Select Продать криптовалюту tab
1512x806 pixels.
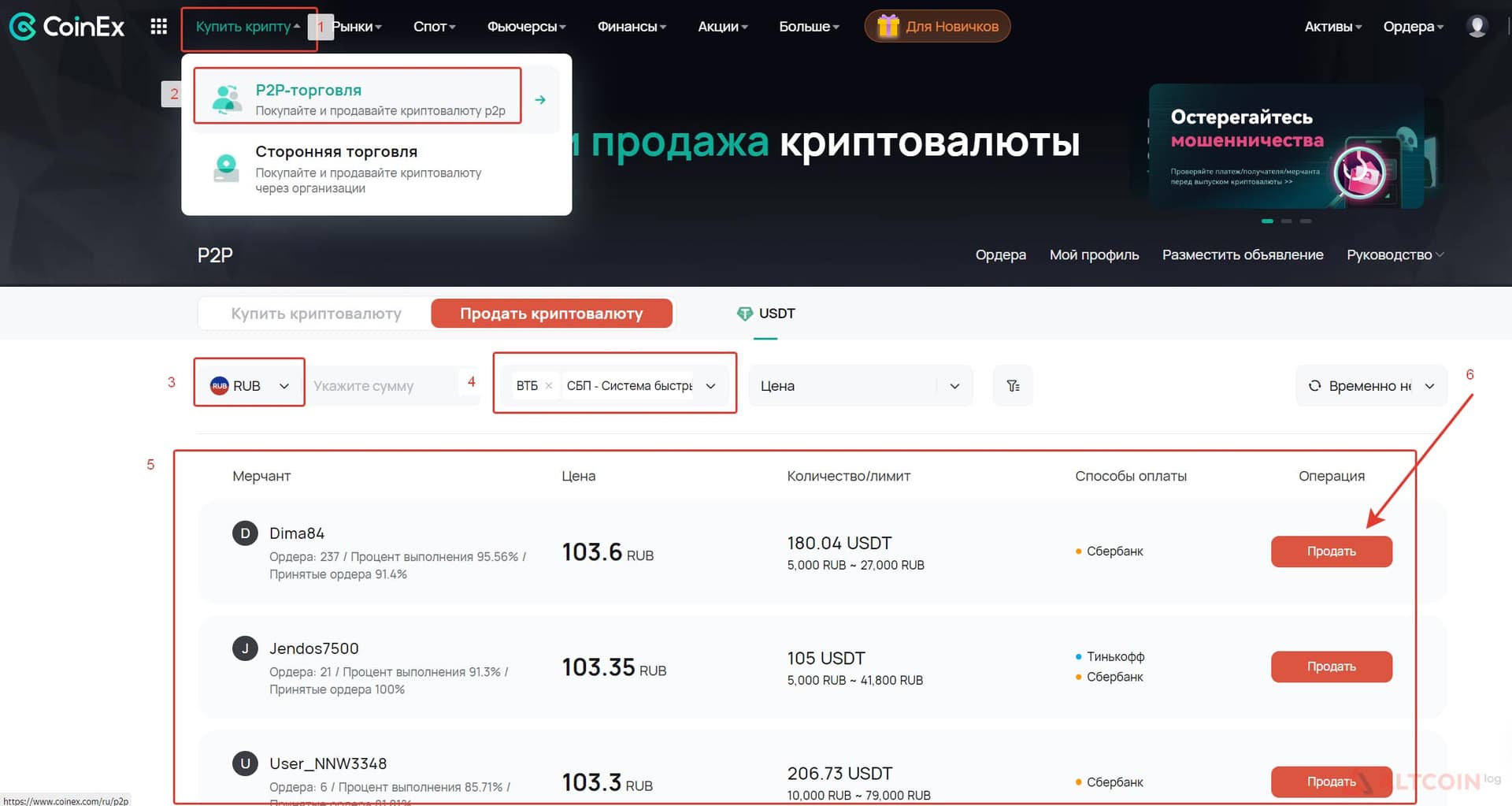tap(551, 314)
